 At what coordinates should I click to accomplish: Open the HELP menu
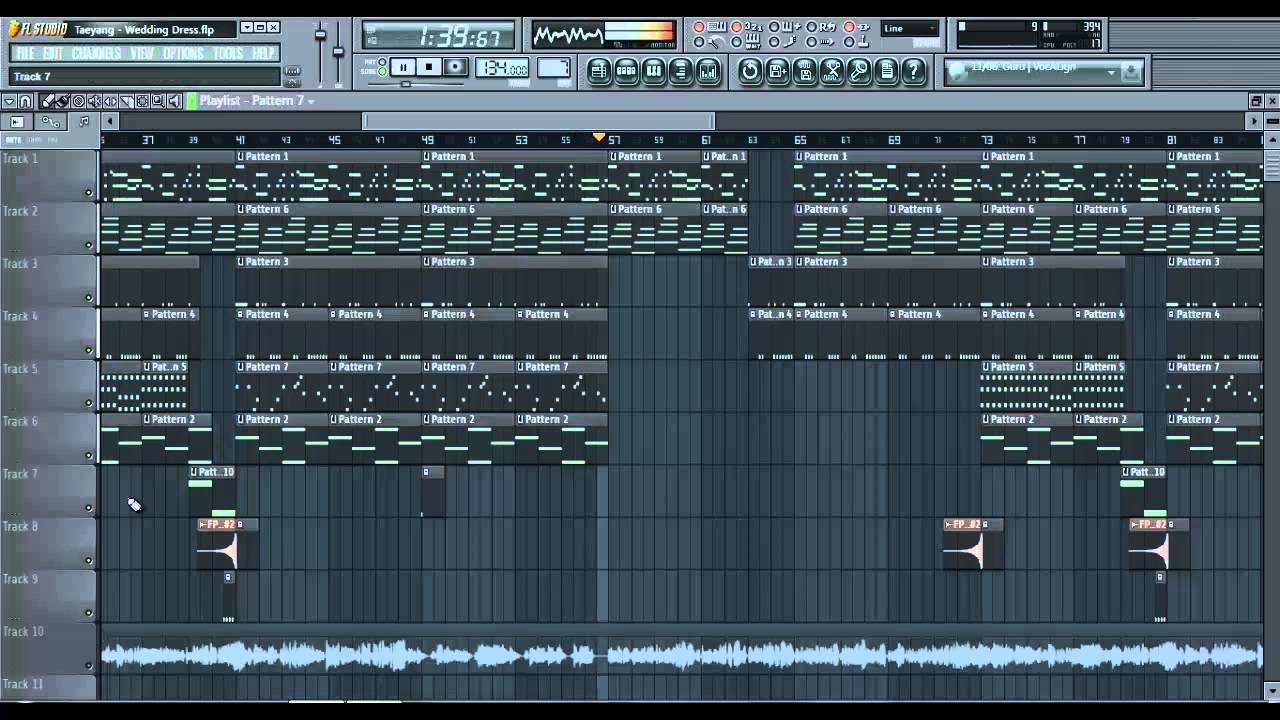point(263,53)
